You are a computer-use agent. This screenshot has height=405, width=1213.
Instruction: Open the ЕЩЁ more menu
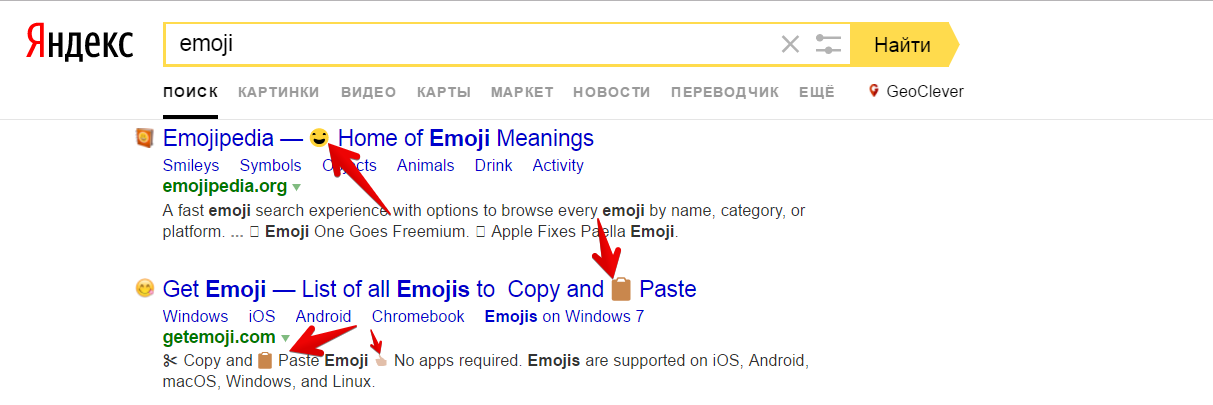(x=816, y=92)
